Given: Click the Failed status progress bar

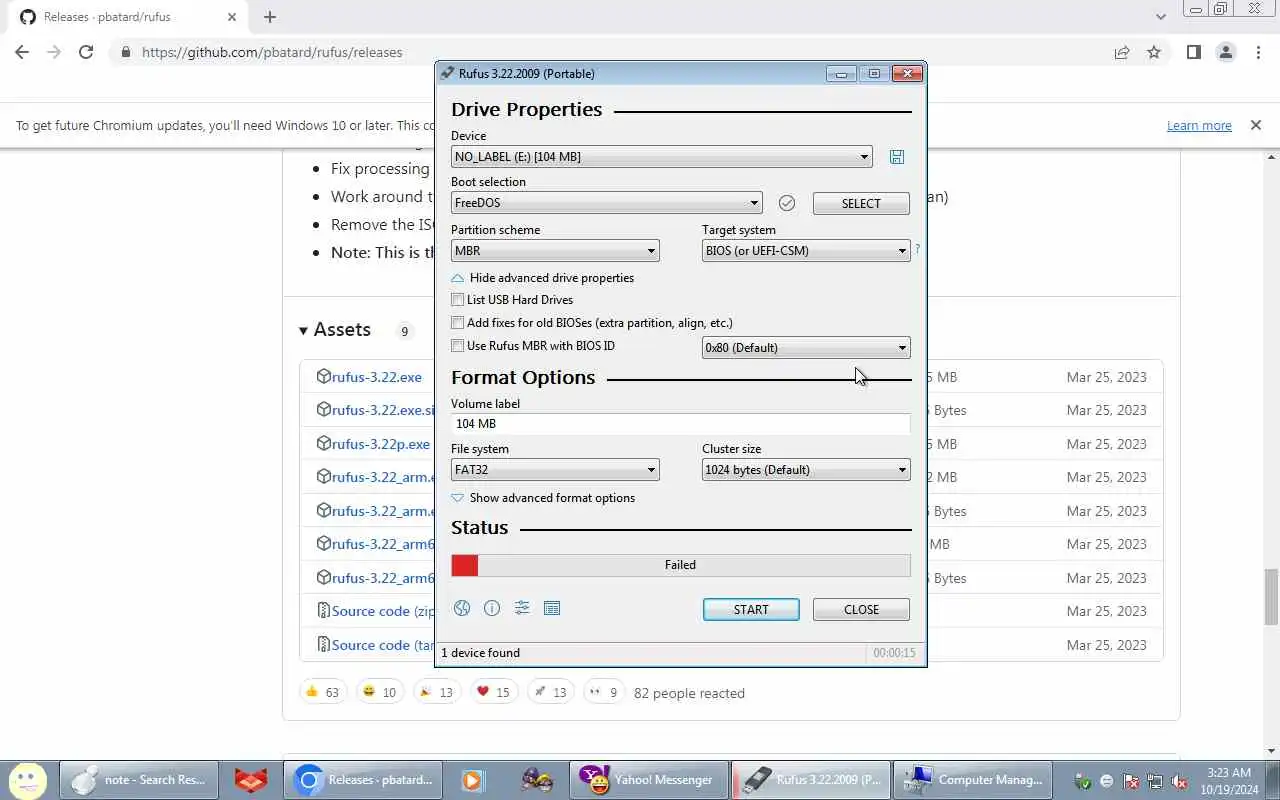Looking at the screenshot, I should (680, 565).
